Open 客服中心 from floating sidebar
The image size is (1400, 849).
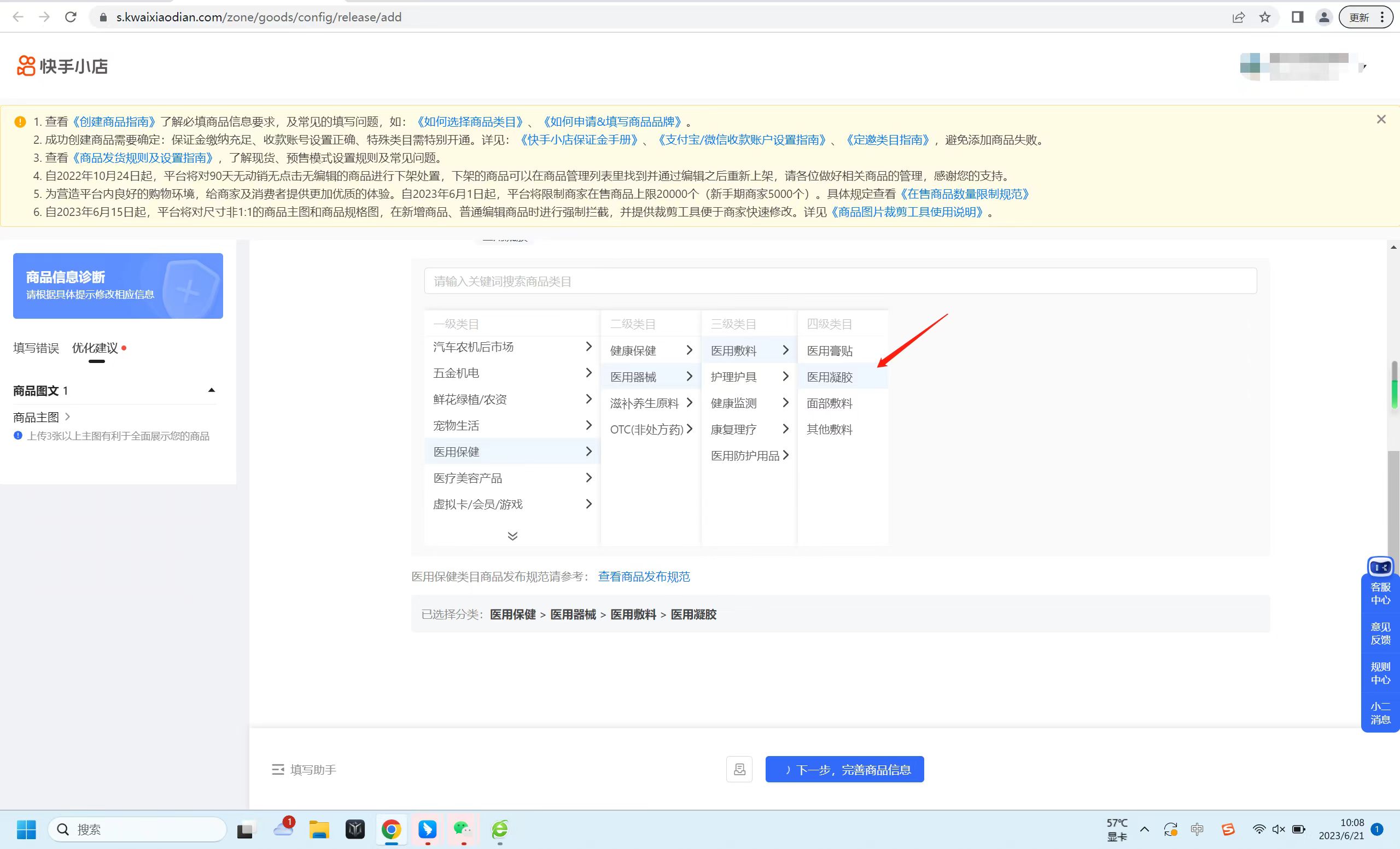click(x=1380, y=594)
